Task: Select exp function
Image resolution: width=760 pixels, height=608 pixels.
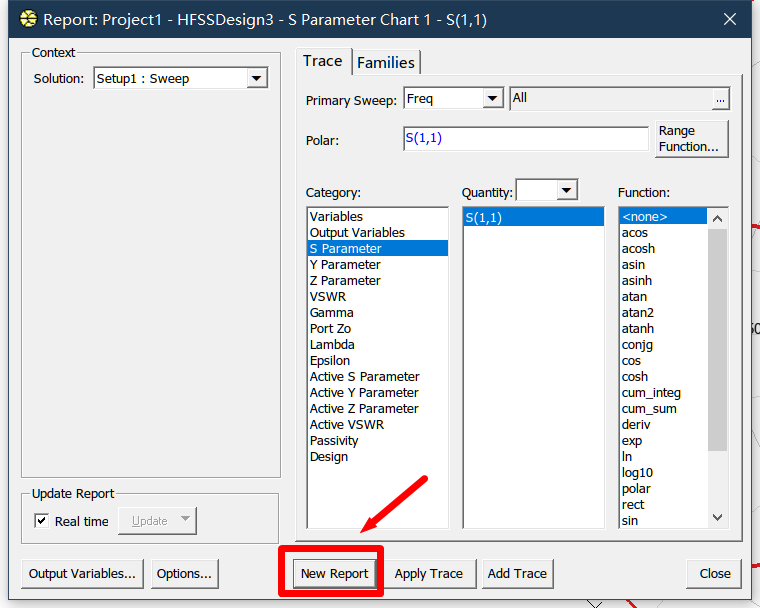Action: click(x=663, y=440)
